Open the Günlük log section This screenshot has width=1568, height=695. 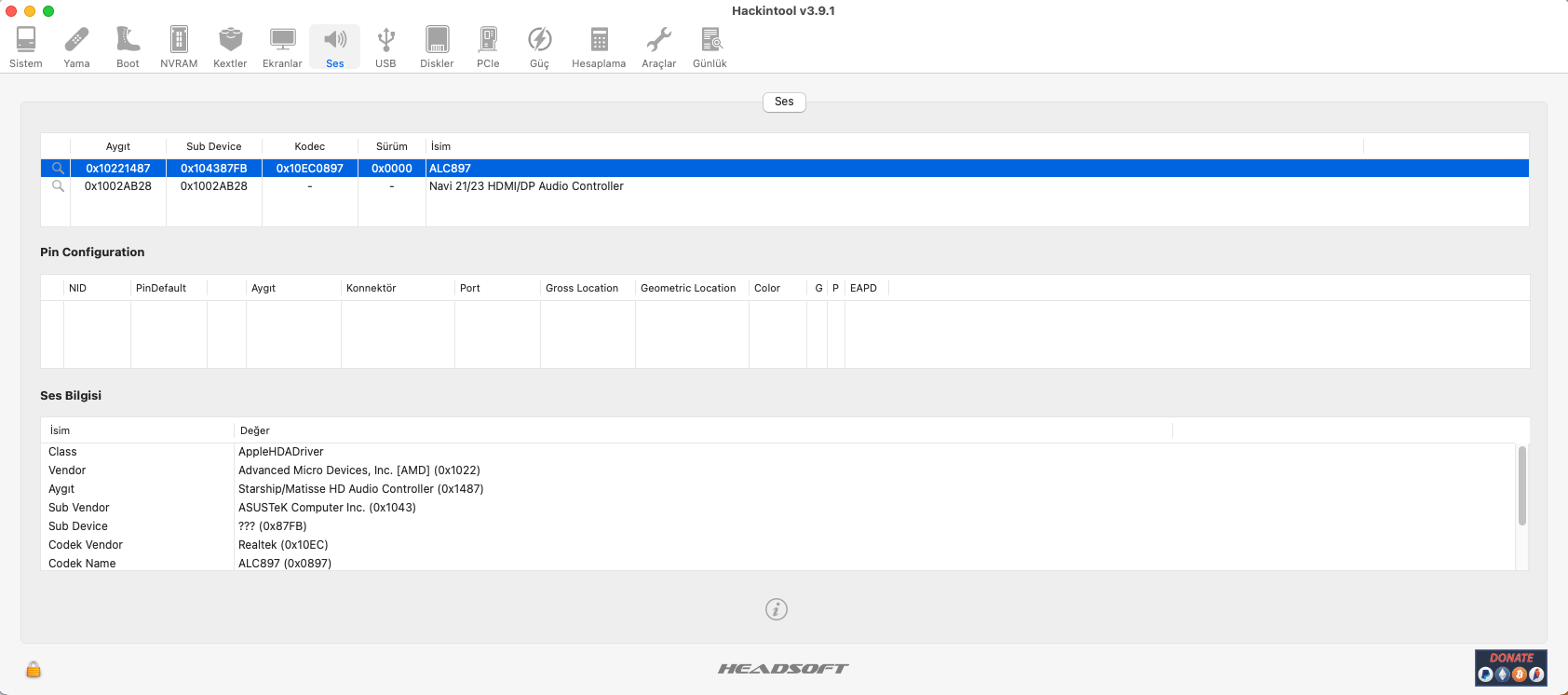[710, 47]
